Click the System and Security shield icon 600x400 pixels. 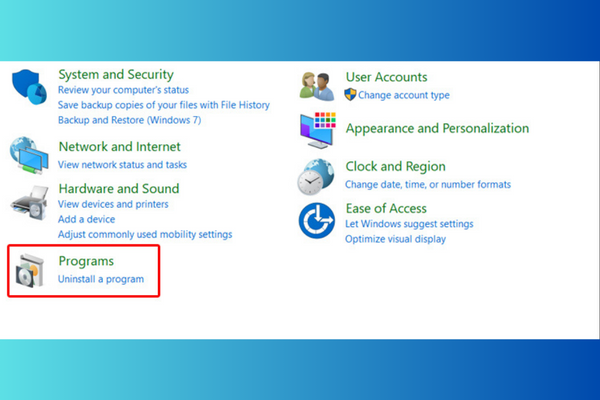[29, 87]
